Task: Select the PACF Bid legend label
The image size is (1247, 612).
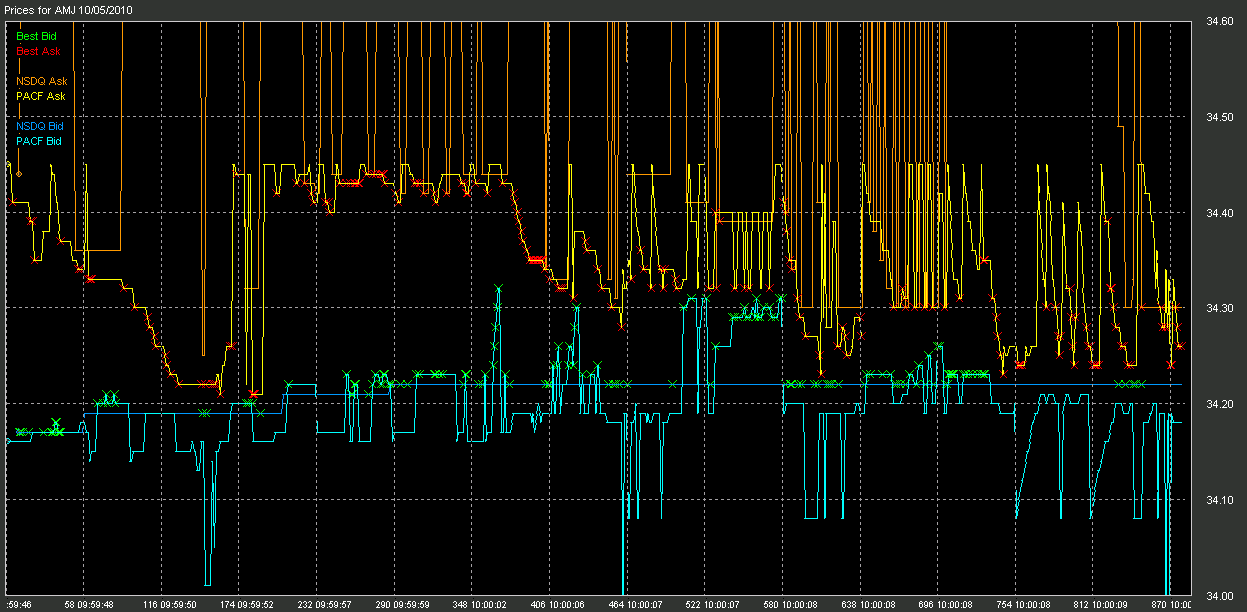Action: coord(39,141)
